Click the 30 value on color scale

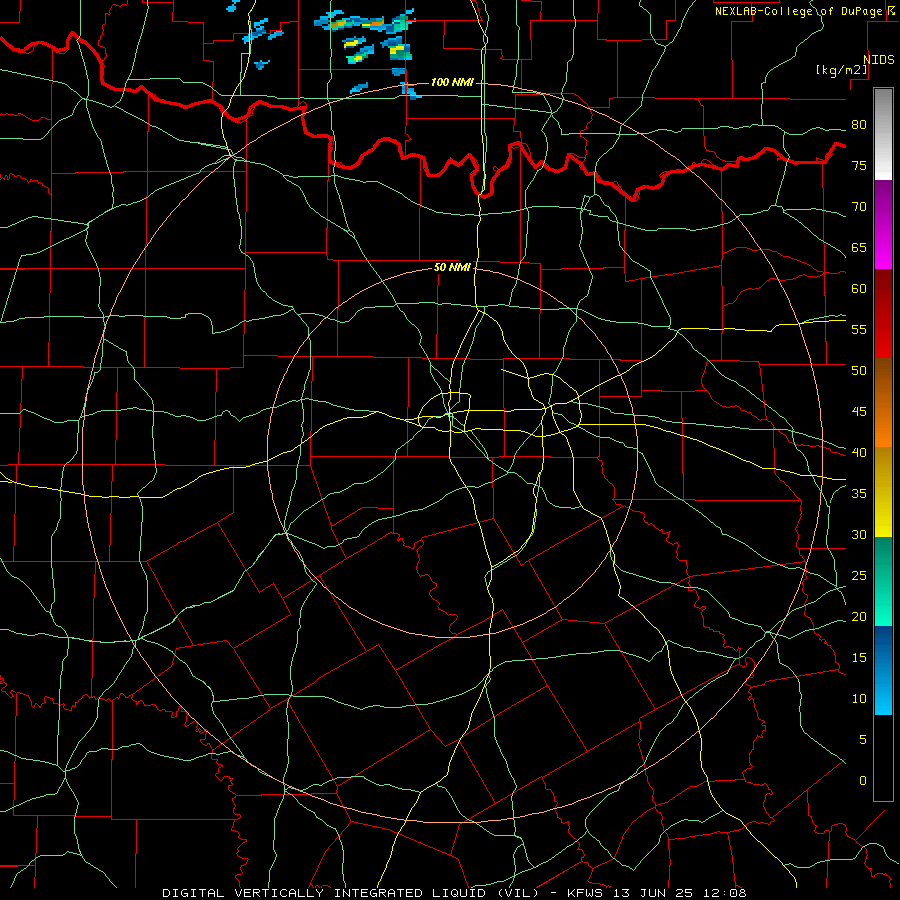pyautogui.click(x=859, y=534)
